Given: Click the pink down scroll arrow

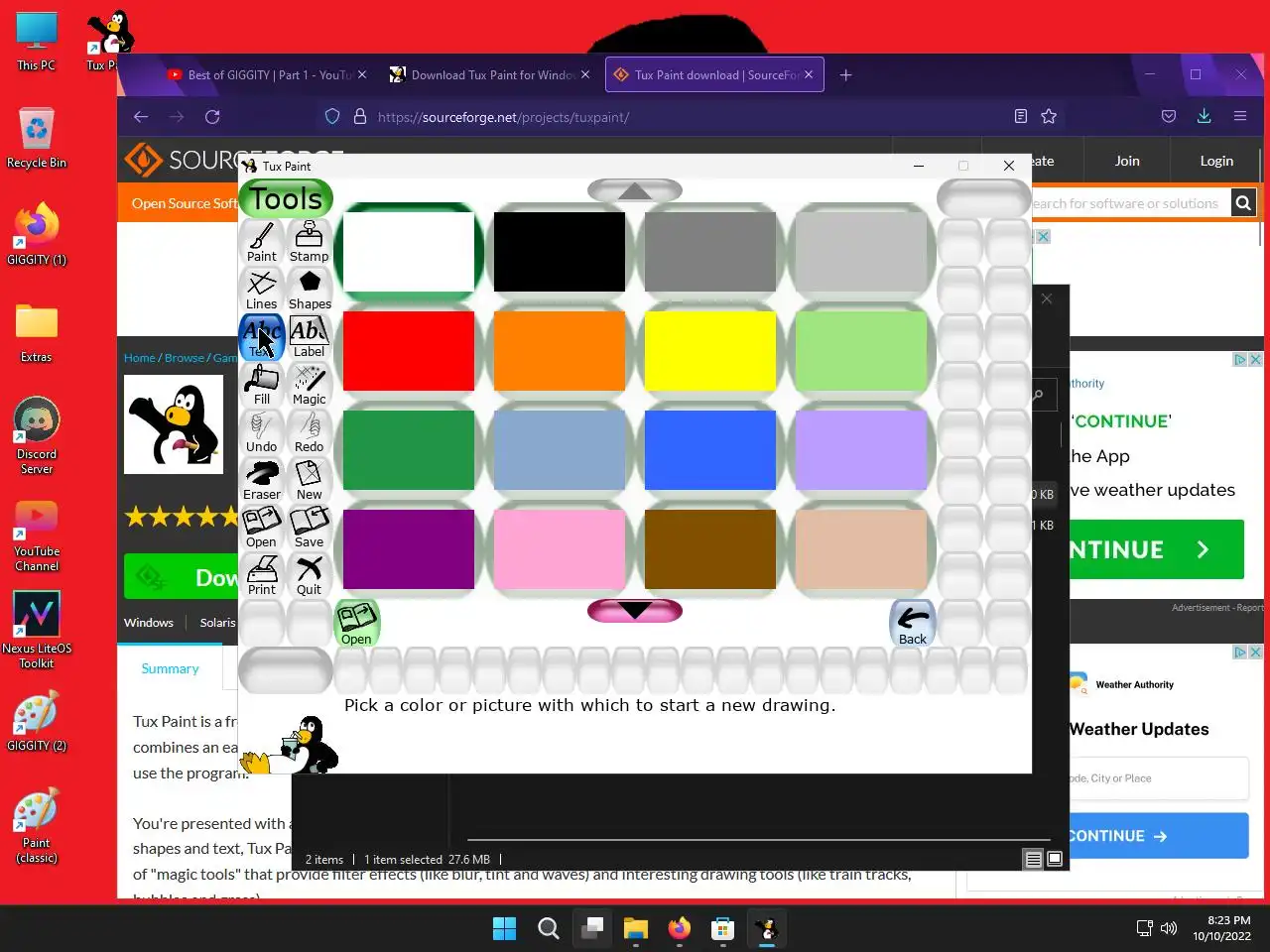Looking at the screenshot, I should [x=635, y=611].
